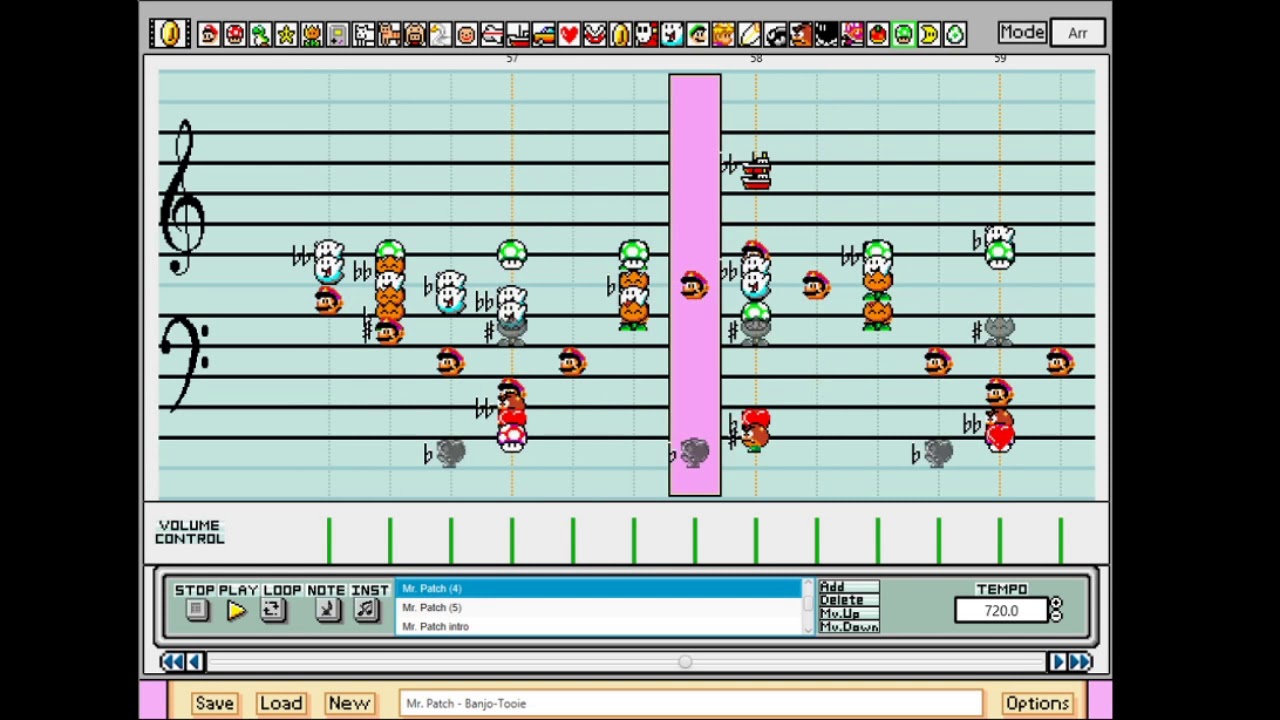1280x720 pixels.
Task: Click the Delete arrangement option
Action: (x=849, y=600)
